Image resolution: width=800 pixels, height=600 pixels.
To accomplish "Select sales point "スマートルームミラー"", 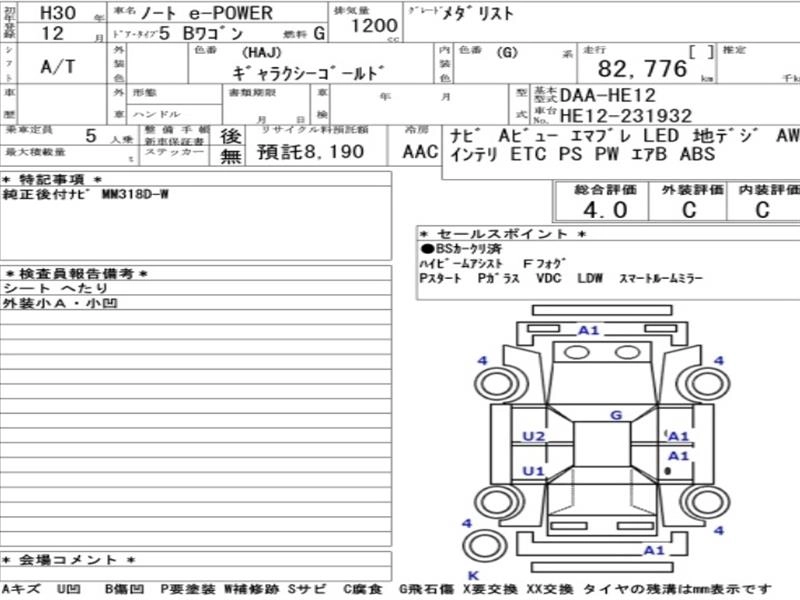I will [661, 279].
